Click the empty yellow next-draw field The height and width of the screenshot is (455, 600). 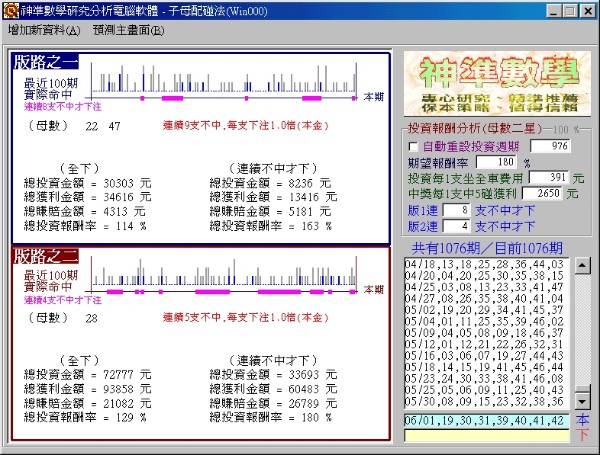pos(487,435)
